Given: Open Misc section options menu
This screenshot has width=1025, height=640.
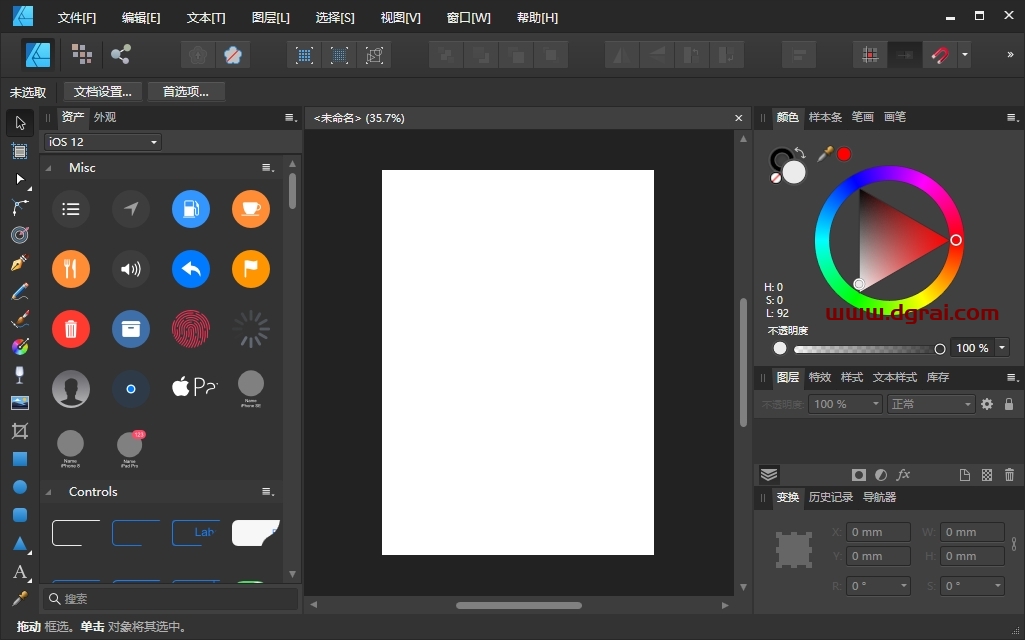Looking at the screenshot, I should pyautogui.click(x=268, y=168).
